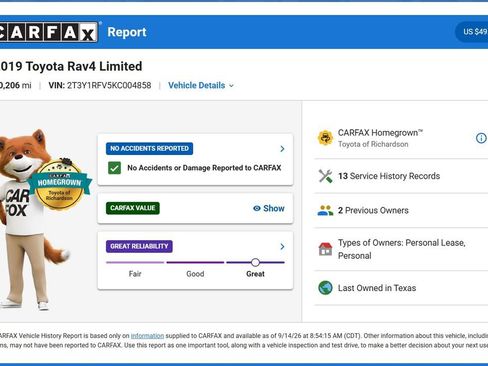Click the Toyota of Richardson text under CARFAX Homegrown
The width and height of the screenshot is (488, 366).
point(373,144)
